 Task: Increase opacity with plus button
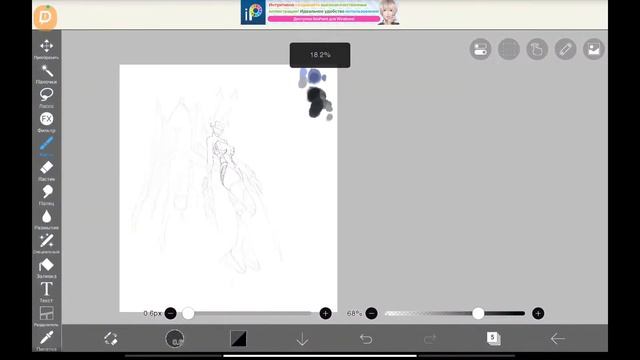point(538,313)
